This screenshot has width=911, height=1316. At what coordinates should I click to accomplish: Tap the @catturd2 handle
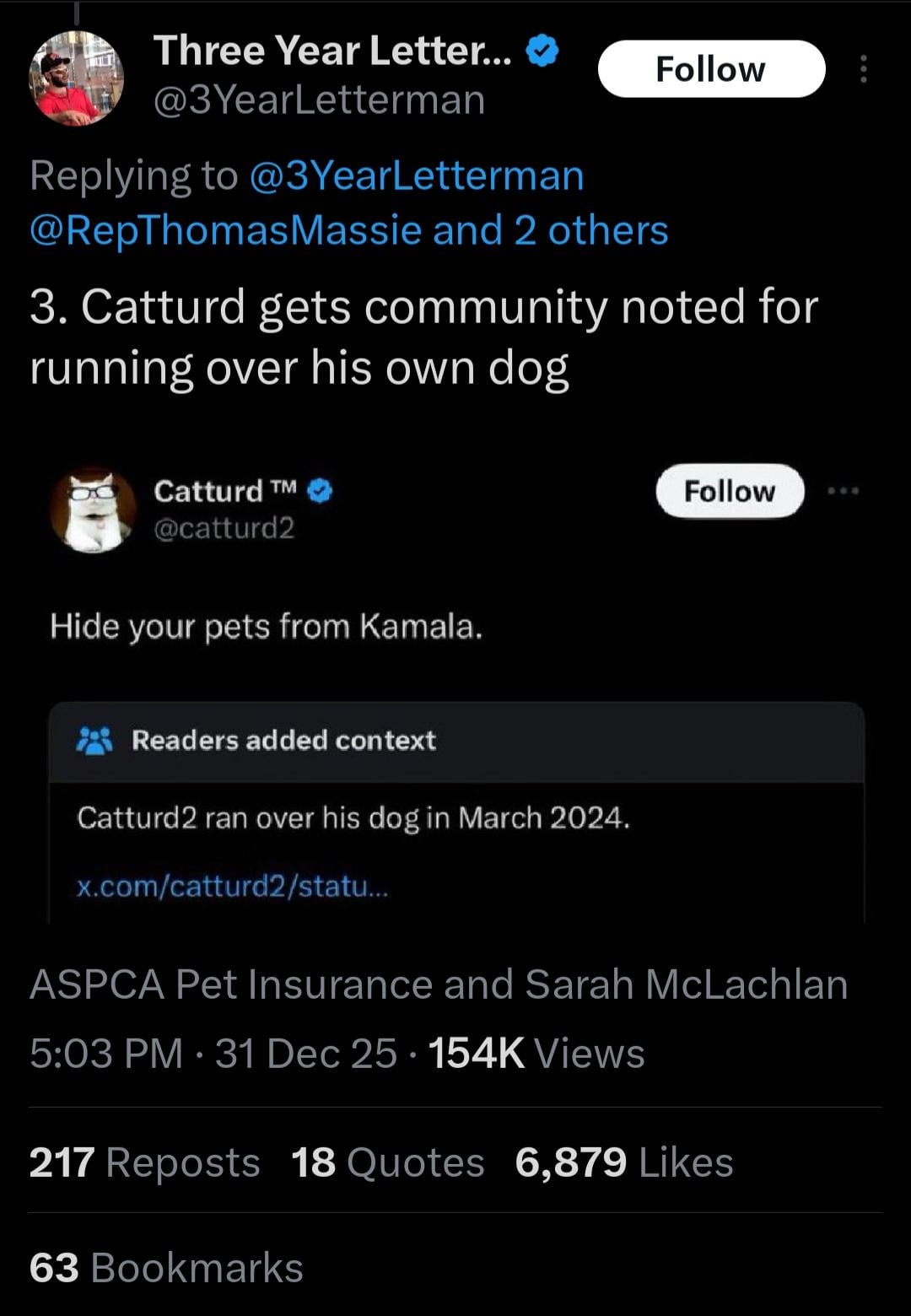pos(224,529)
